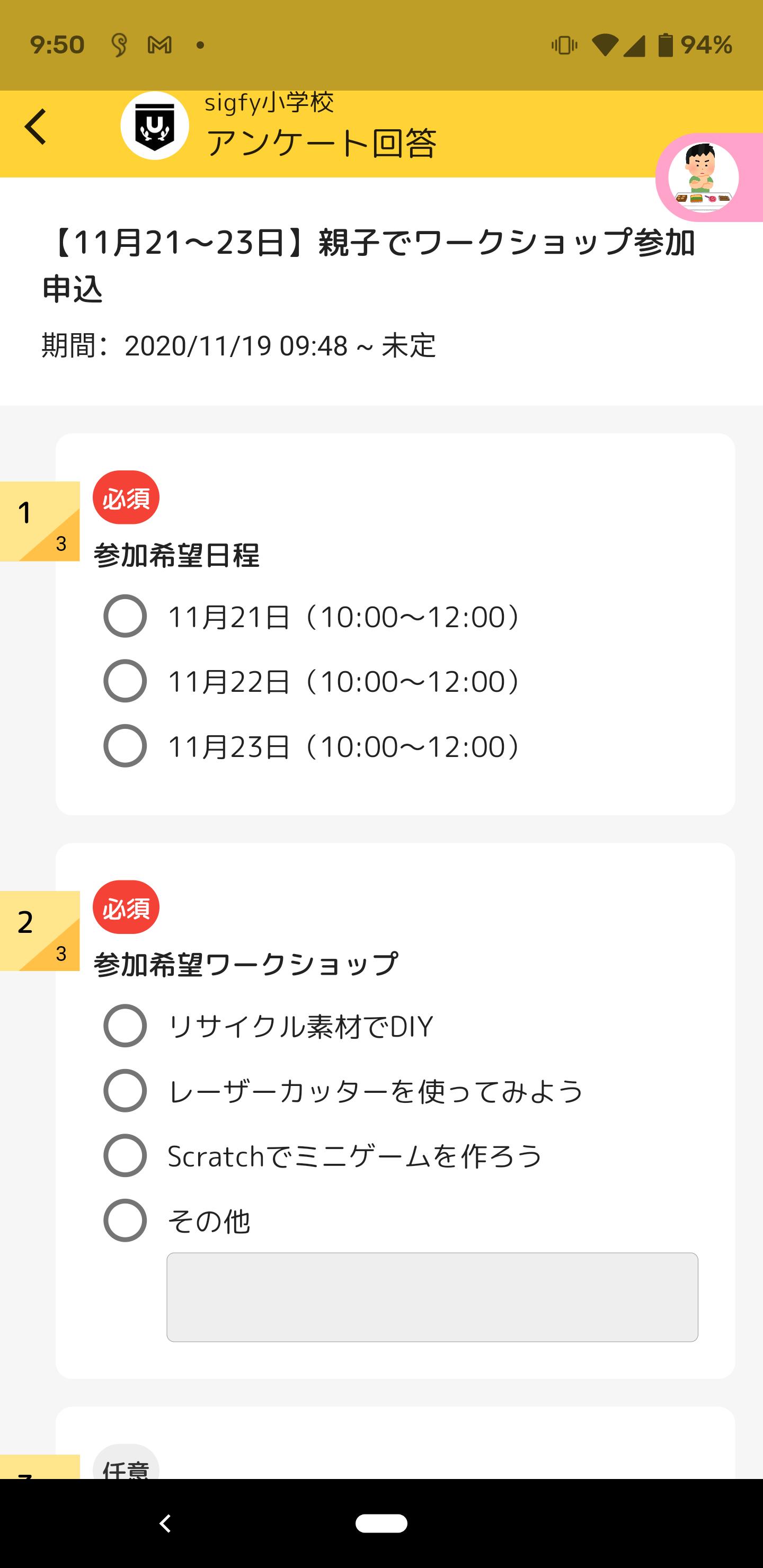Tap the アンケート回答 header title
This screenshot has width=763, height=1568.
pos(322,143)
